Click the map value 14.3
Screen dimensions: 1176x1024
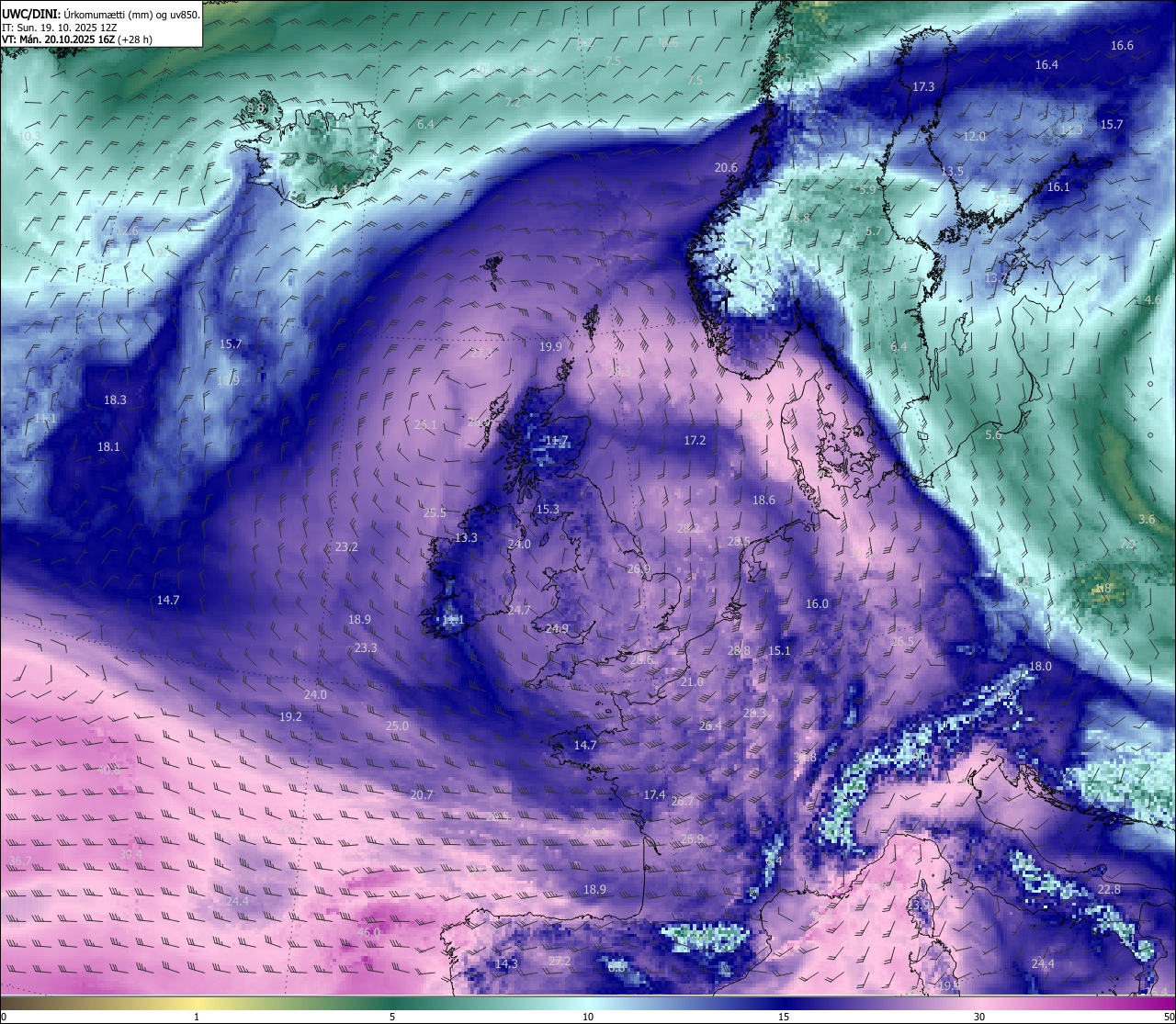(506, 963)
